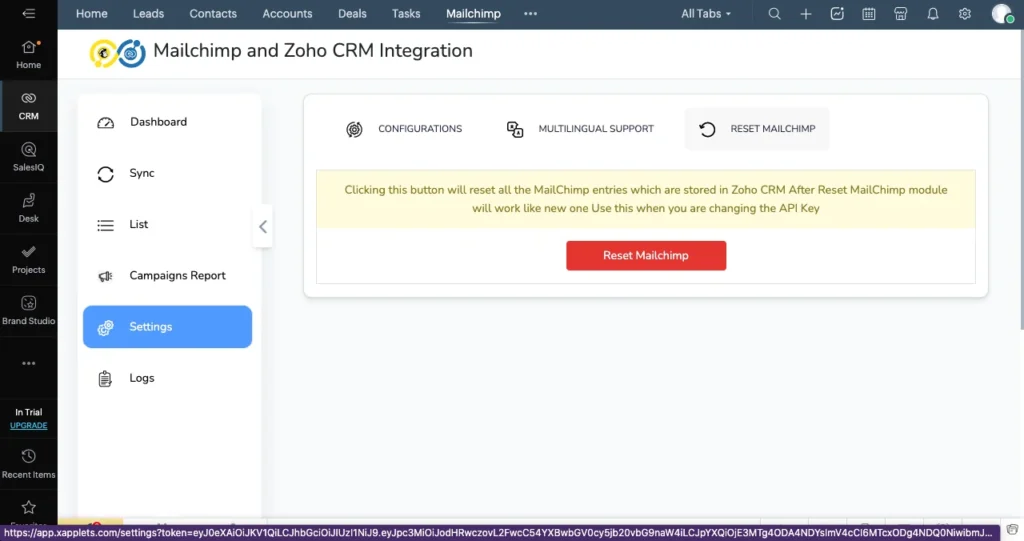The width and height of the screenshot is (1024, 541).
Task: Open the user profile avatar
Action: (1002, 14)
